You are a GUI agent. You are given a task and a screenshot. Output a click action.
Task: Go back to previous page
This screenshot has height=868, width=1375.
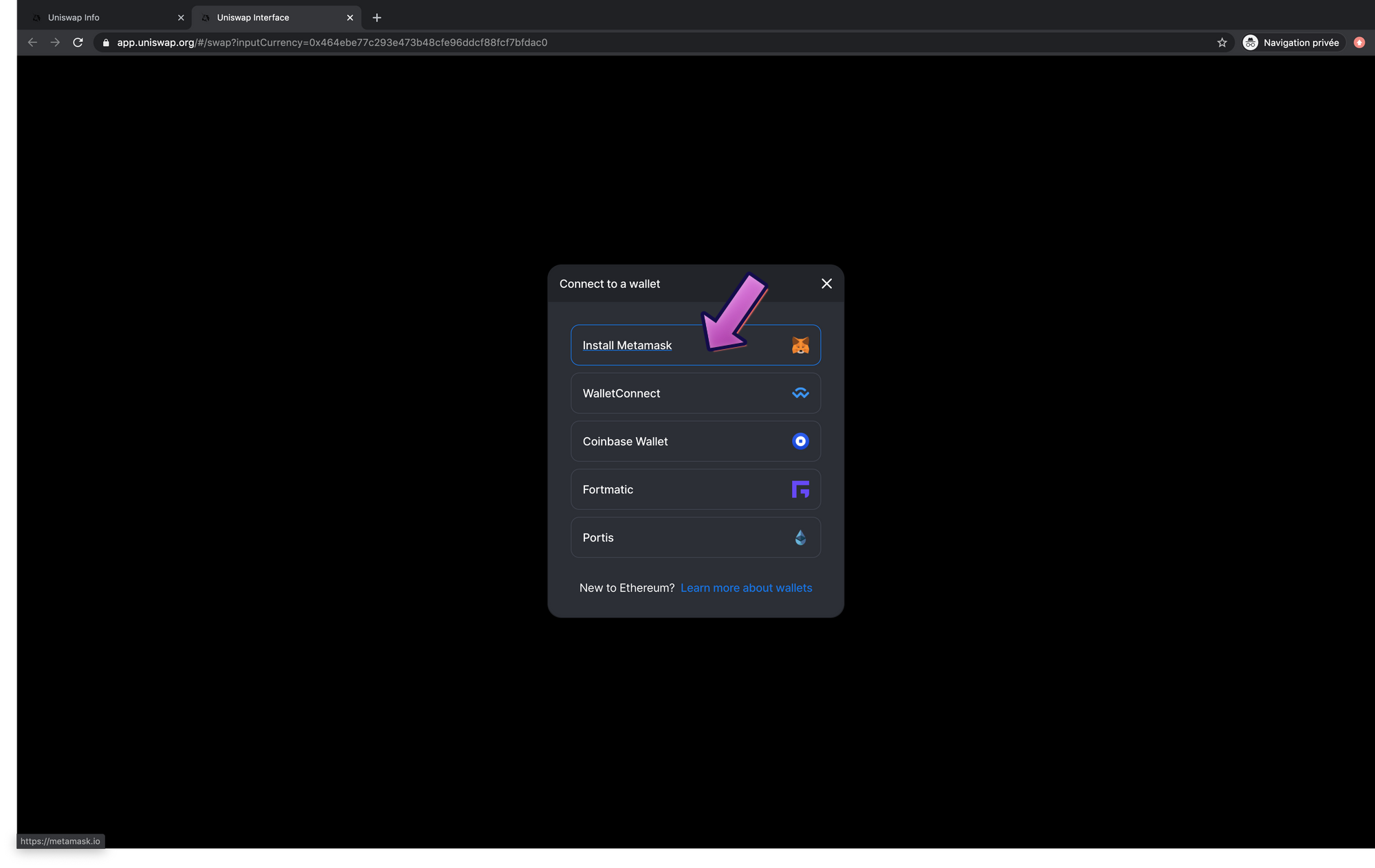[32, 43]
